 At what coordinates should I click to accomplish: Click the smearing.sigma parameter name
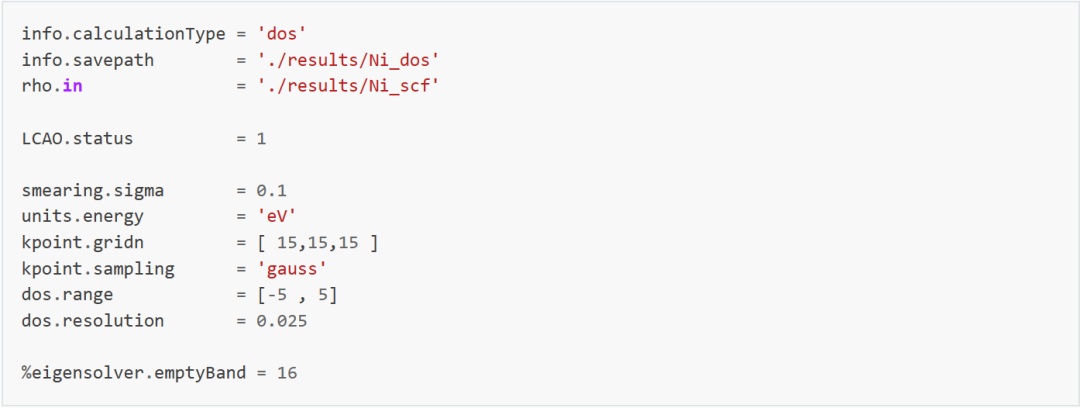click(92, 191)
